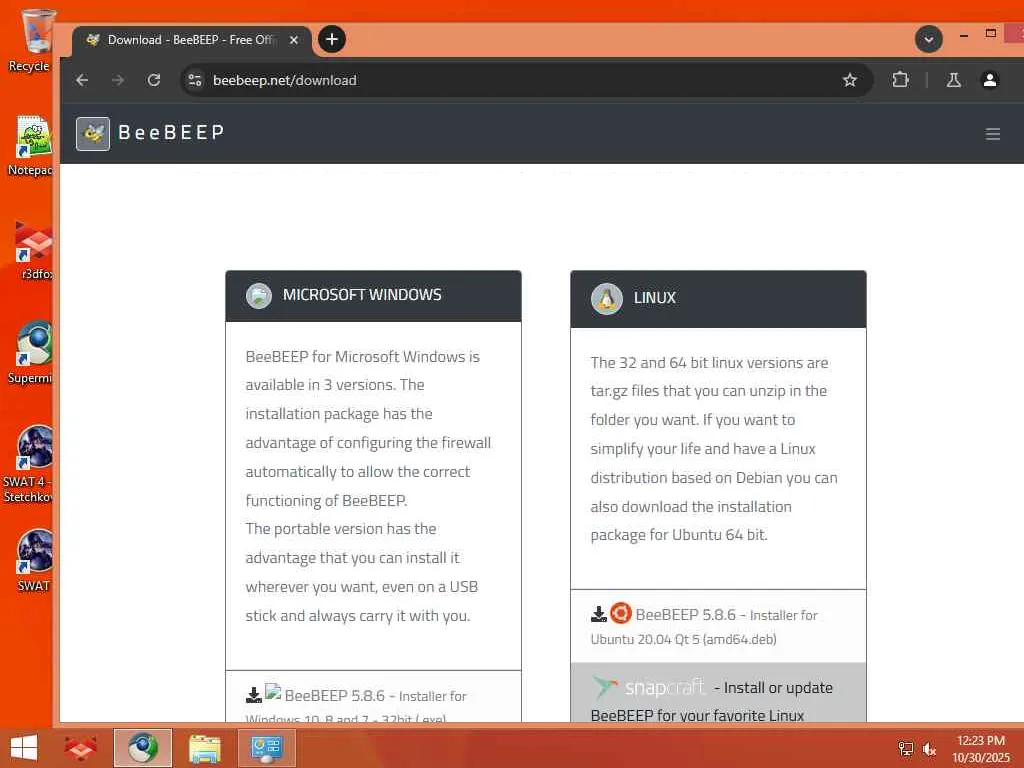Click "stick and always carry it with you." text
The height and width of the screenshot is (768, 1024).
pos(358,616)
